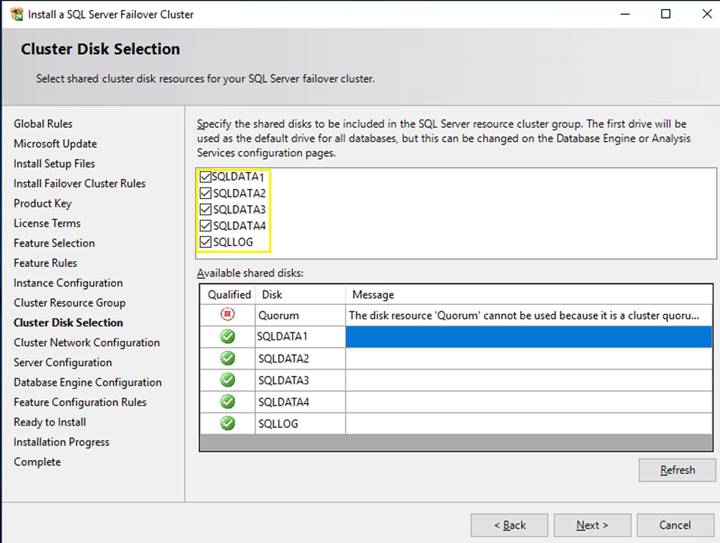Click the Message column header
The height and width of the screenshot is (543, 720).
coord(529,295)
